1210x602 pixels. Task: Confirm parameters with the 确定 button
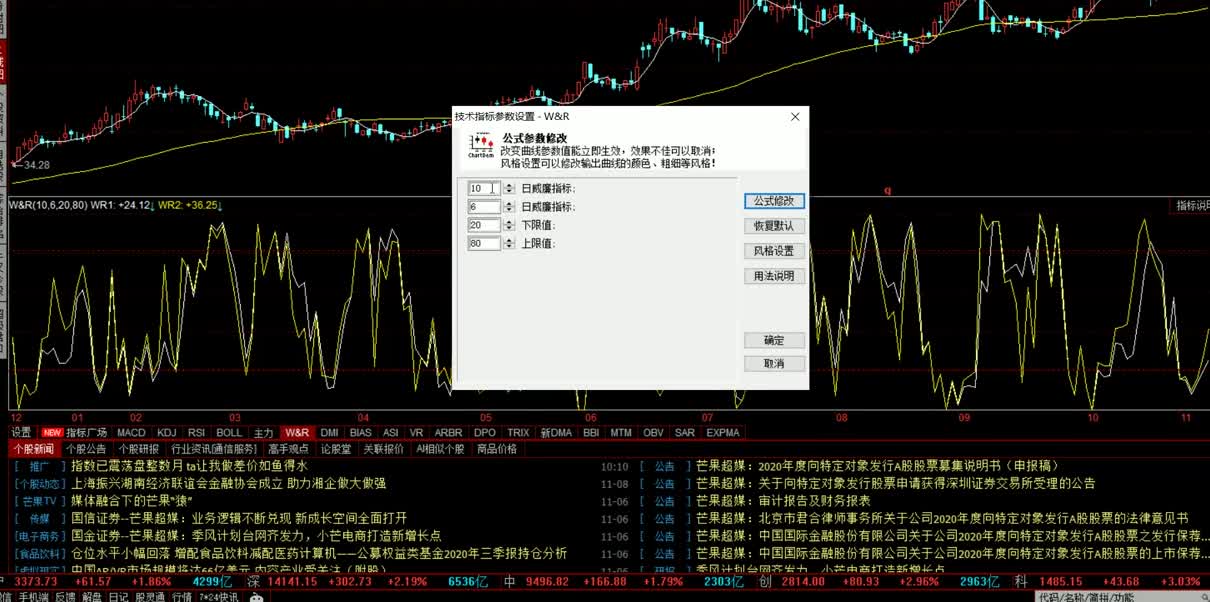tap(774, 340)
